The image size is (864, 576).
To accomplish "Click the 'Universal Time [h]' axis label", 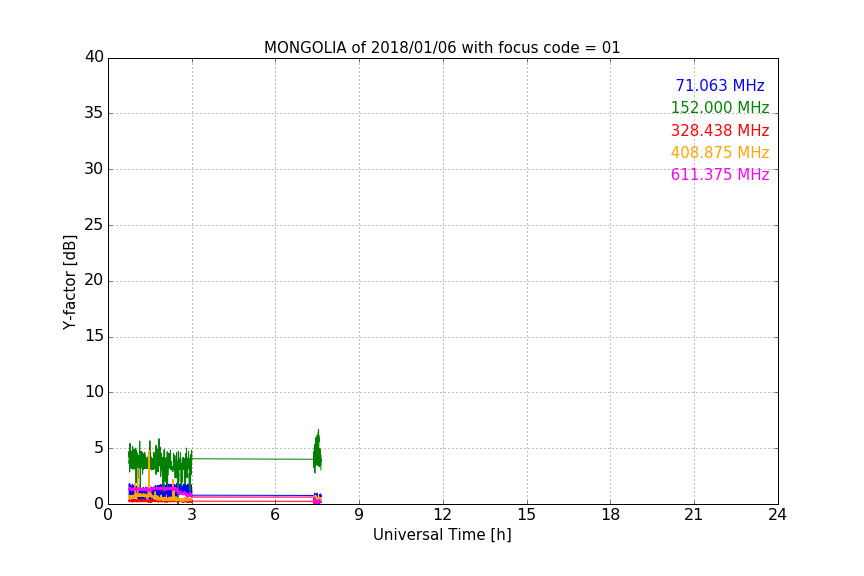I will (x=442, y=534).
